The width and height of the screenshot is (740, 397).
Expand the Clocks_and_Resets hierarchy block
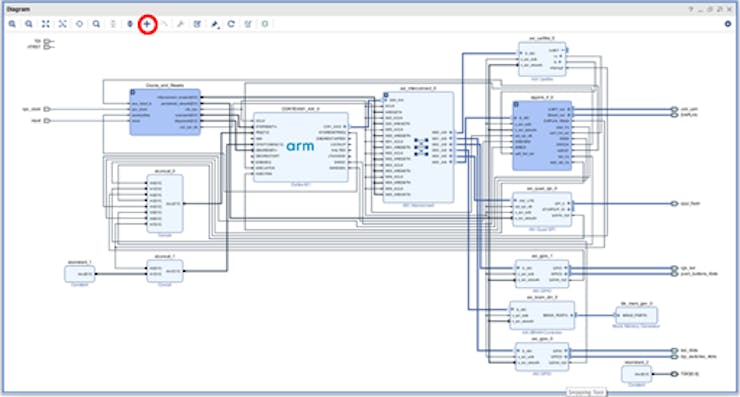pos(133,93)
